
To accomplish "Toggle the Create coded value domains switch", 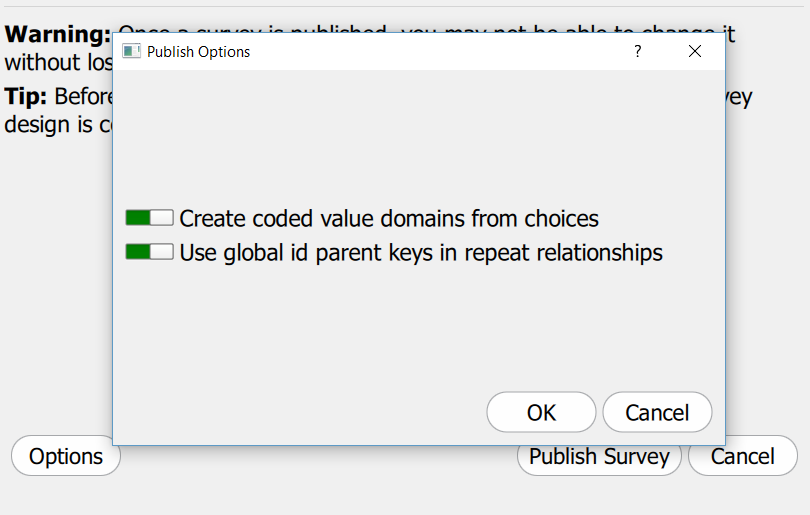I will click(x=149, y=218).
